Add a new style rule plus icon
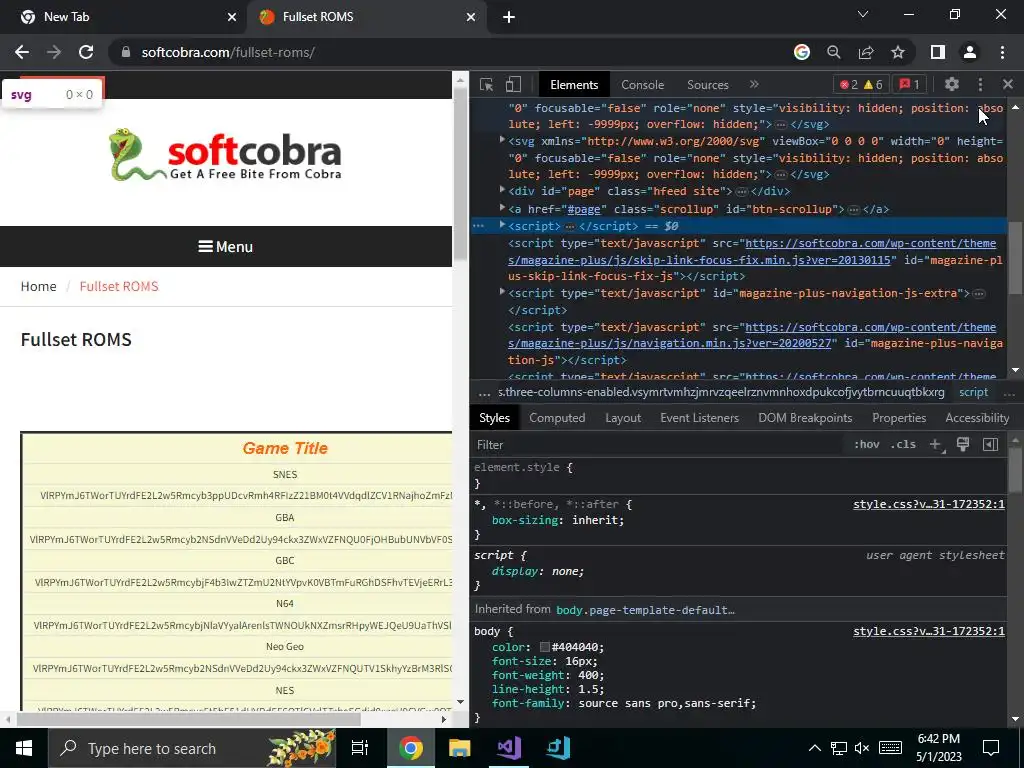The height and width of the screenshot is (768, 1024). point(935,444)
